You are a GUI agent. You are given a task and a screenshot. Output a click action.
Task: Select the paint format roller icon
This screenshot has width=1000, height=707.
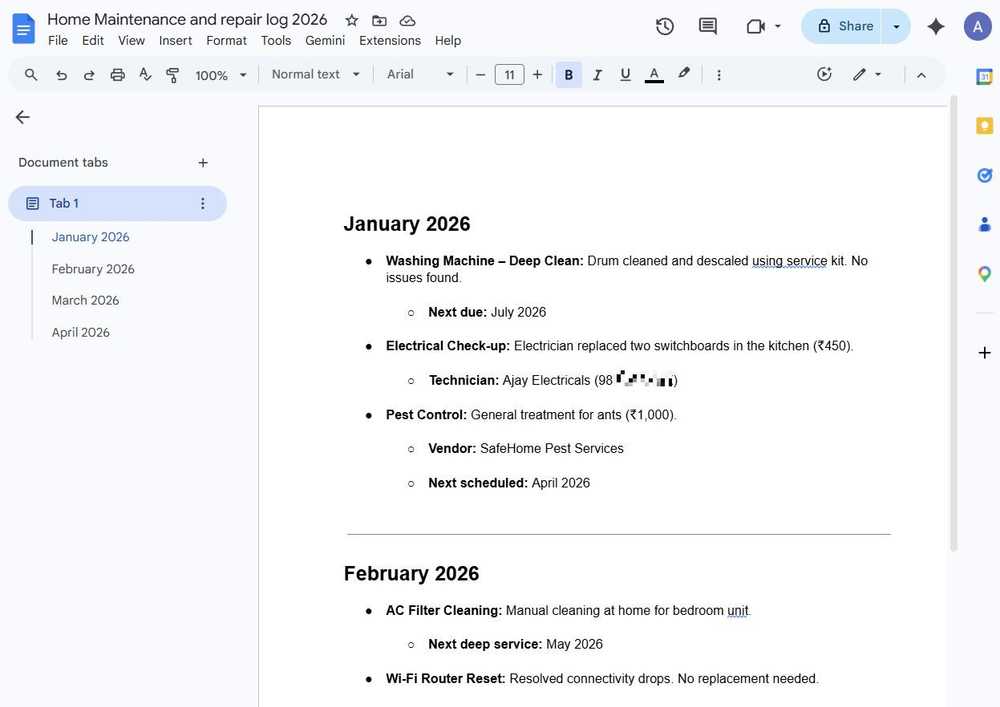[172, 75]
